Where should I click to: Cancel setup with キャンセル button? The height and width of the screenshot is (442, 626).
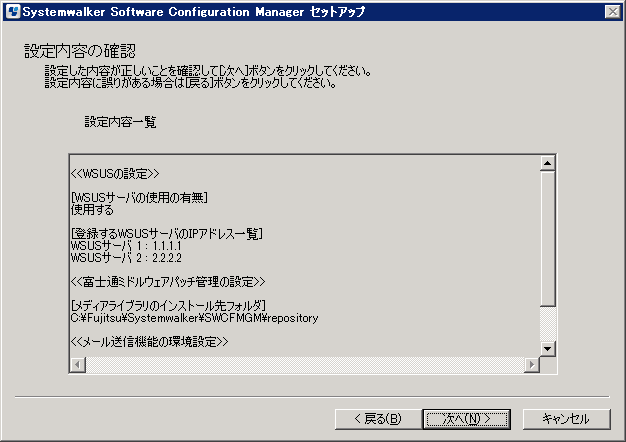pyautogui.click(x=566, y=419)
